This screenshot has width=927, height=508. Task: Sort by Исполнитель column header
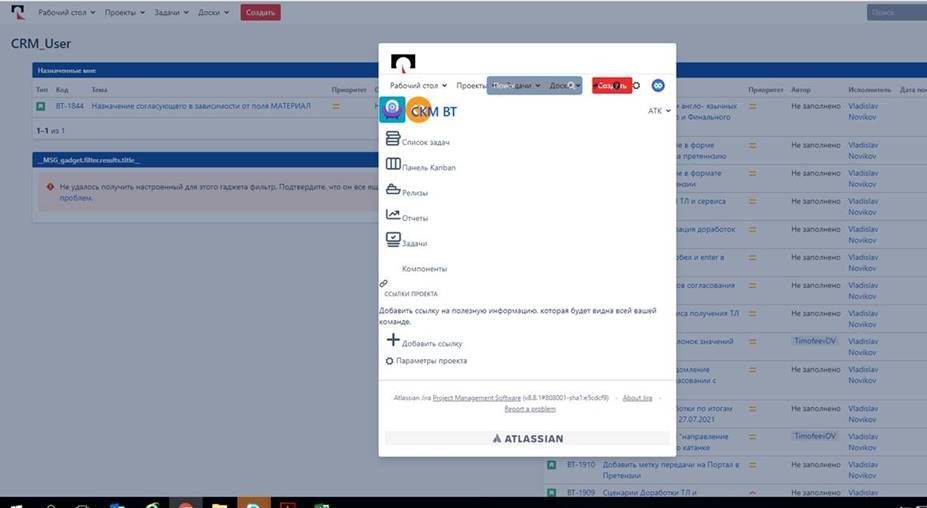coord(869,90)
